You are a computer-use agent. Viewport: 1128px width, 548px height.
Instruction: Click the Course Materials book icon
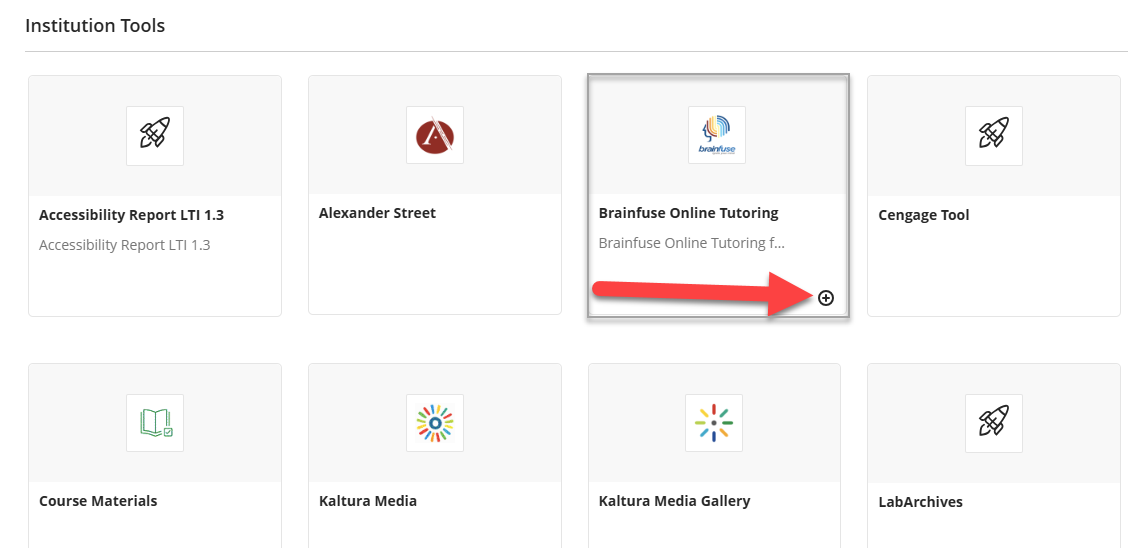click(155, 423)
